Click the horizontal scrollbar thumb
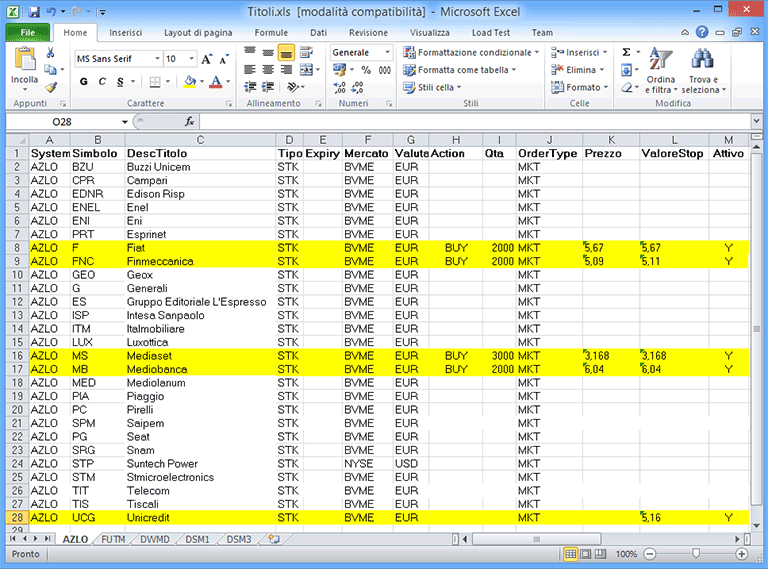Image resolution: width=768 pixels, height=569 pixels. [x=536, y=539]
